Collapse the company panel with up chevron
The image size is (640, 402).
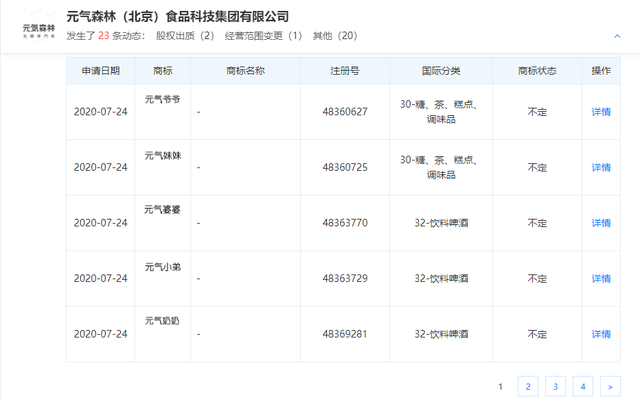coord(617,36)
